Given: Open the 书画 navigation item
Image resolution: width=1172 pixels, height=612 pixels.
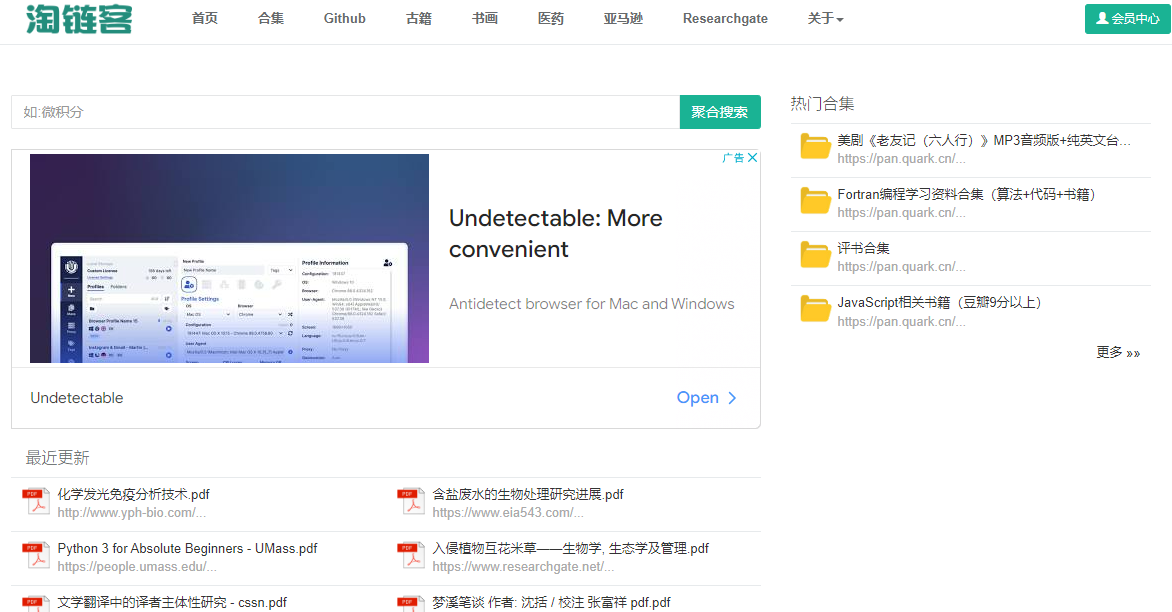Looking at the screenshot, I should pyautogui.click(x=485, y=19).
